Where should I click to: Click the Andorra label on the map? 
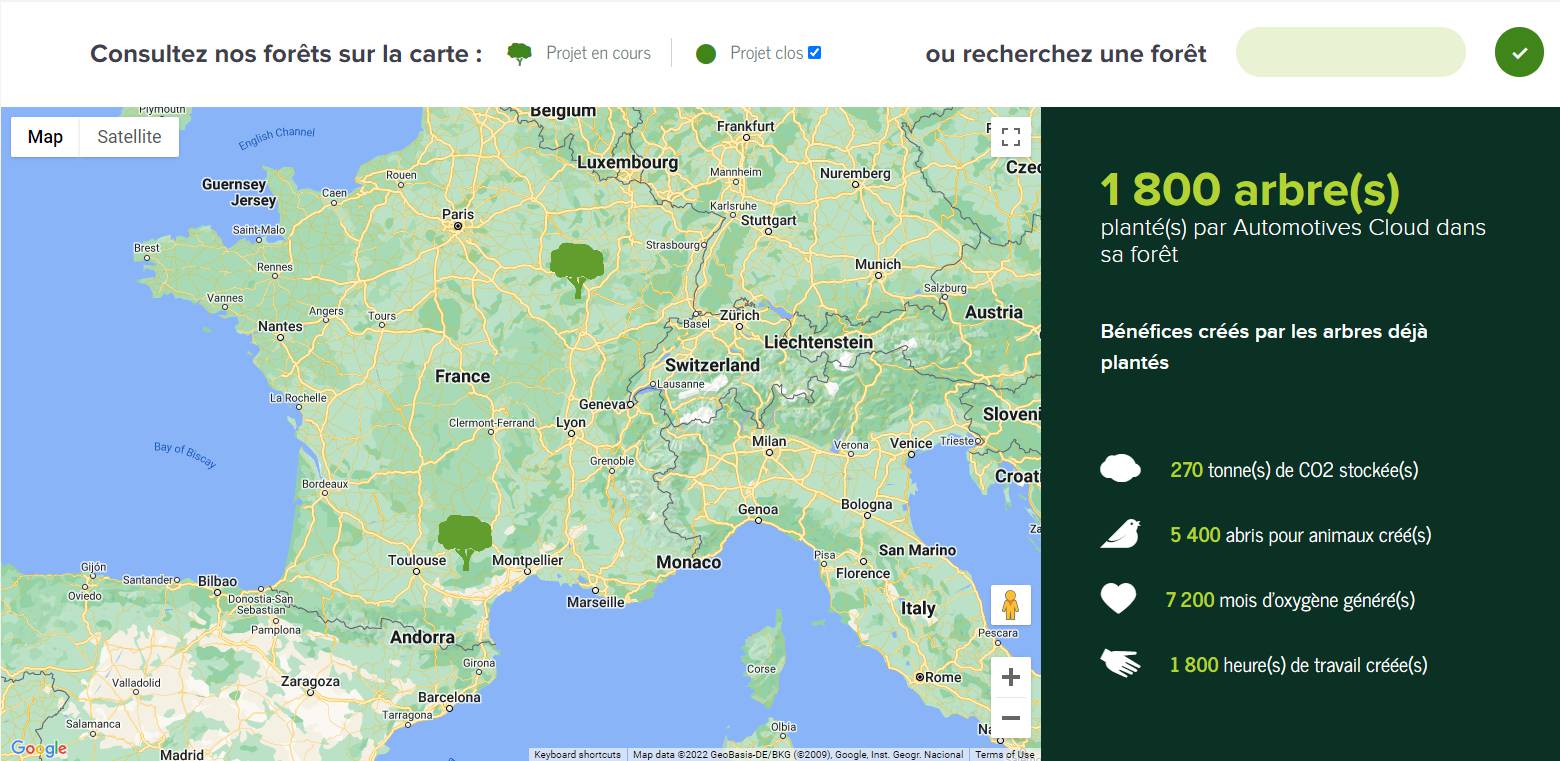point(422,637)
